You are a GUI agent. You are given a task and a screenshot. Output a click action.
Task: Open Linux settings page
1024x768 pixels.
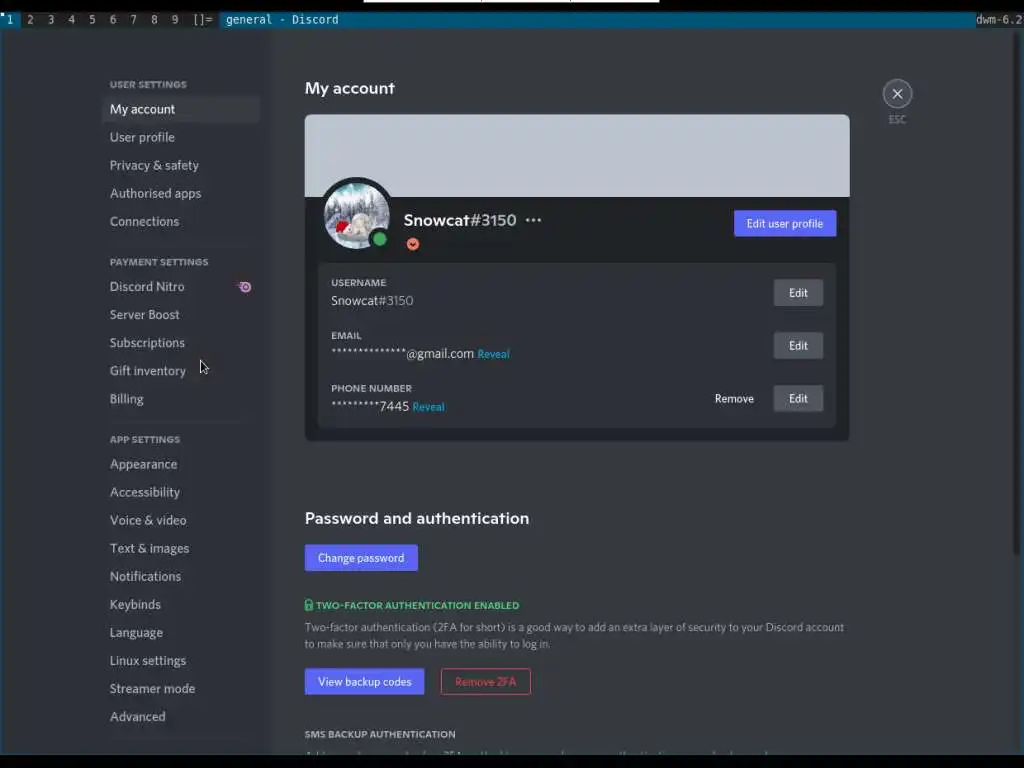click(x=181, y=661)
